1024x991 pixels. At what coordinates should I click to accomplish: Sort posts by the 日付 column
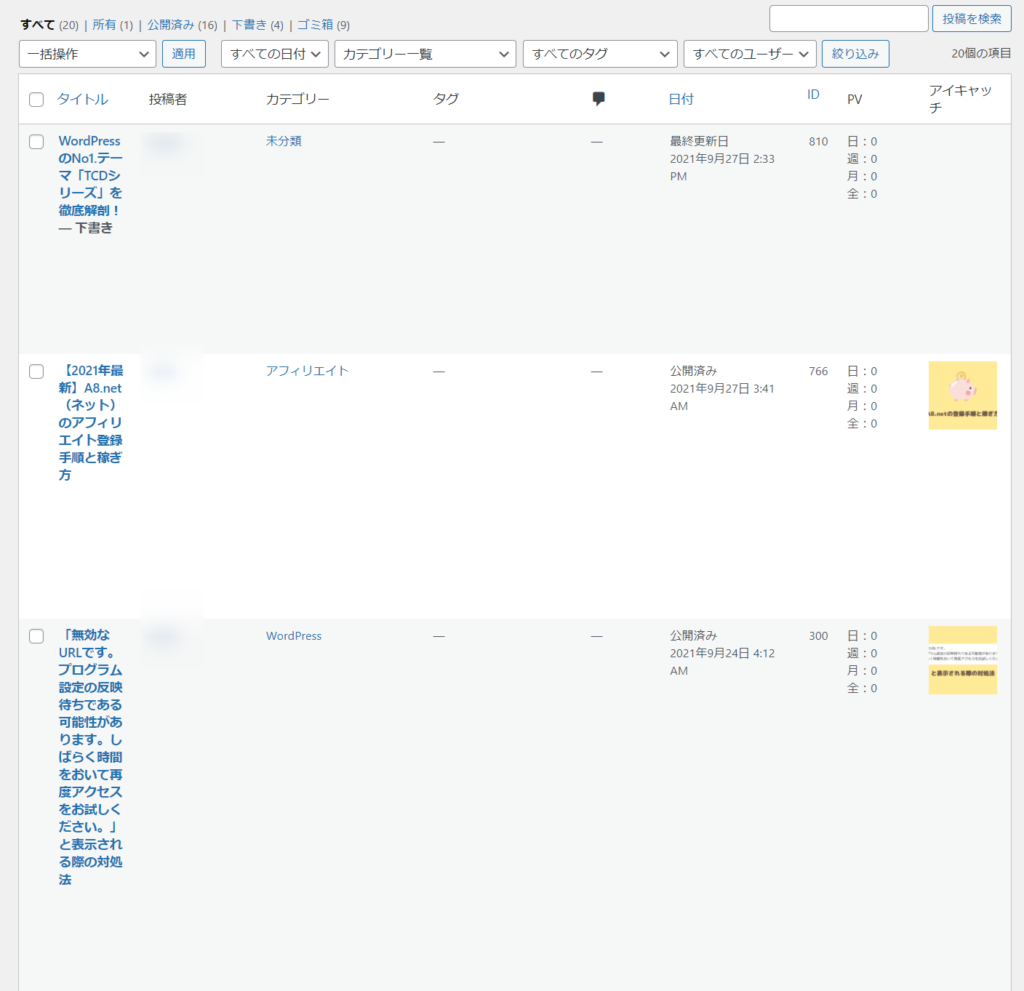click(681, 98)
